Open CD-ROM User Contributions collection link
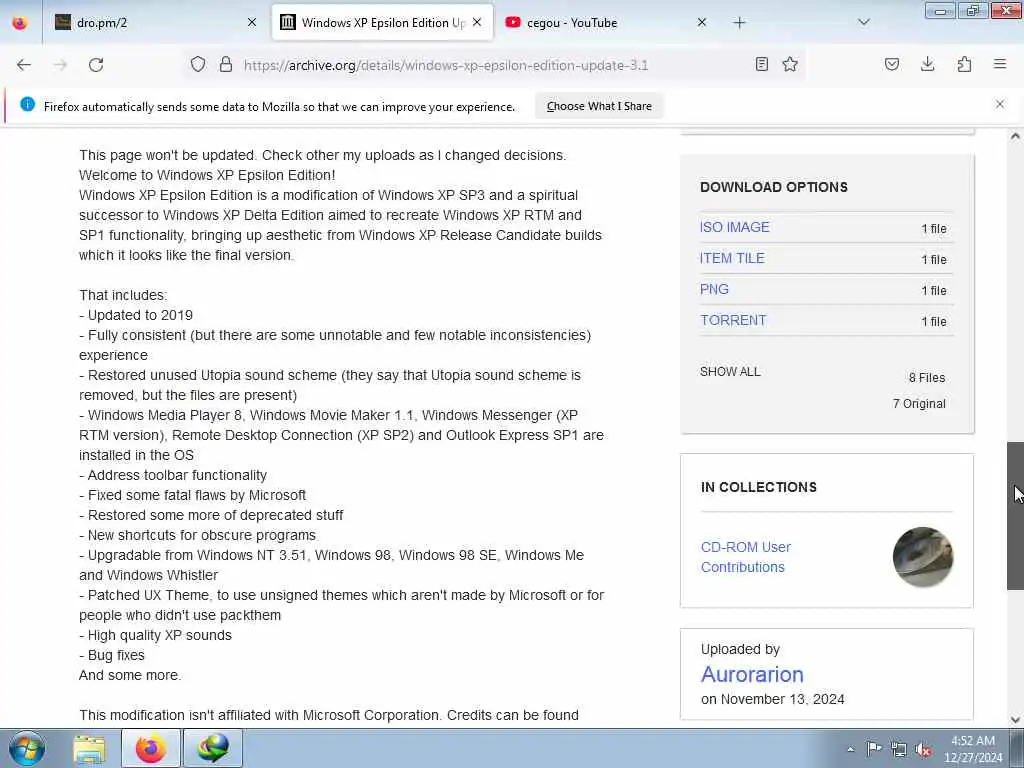The image size is (1024, 768). (746, 557)
